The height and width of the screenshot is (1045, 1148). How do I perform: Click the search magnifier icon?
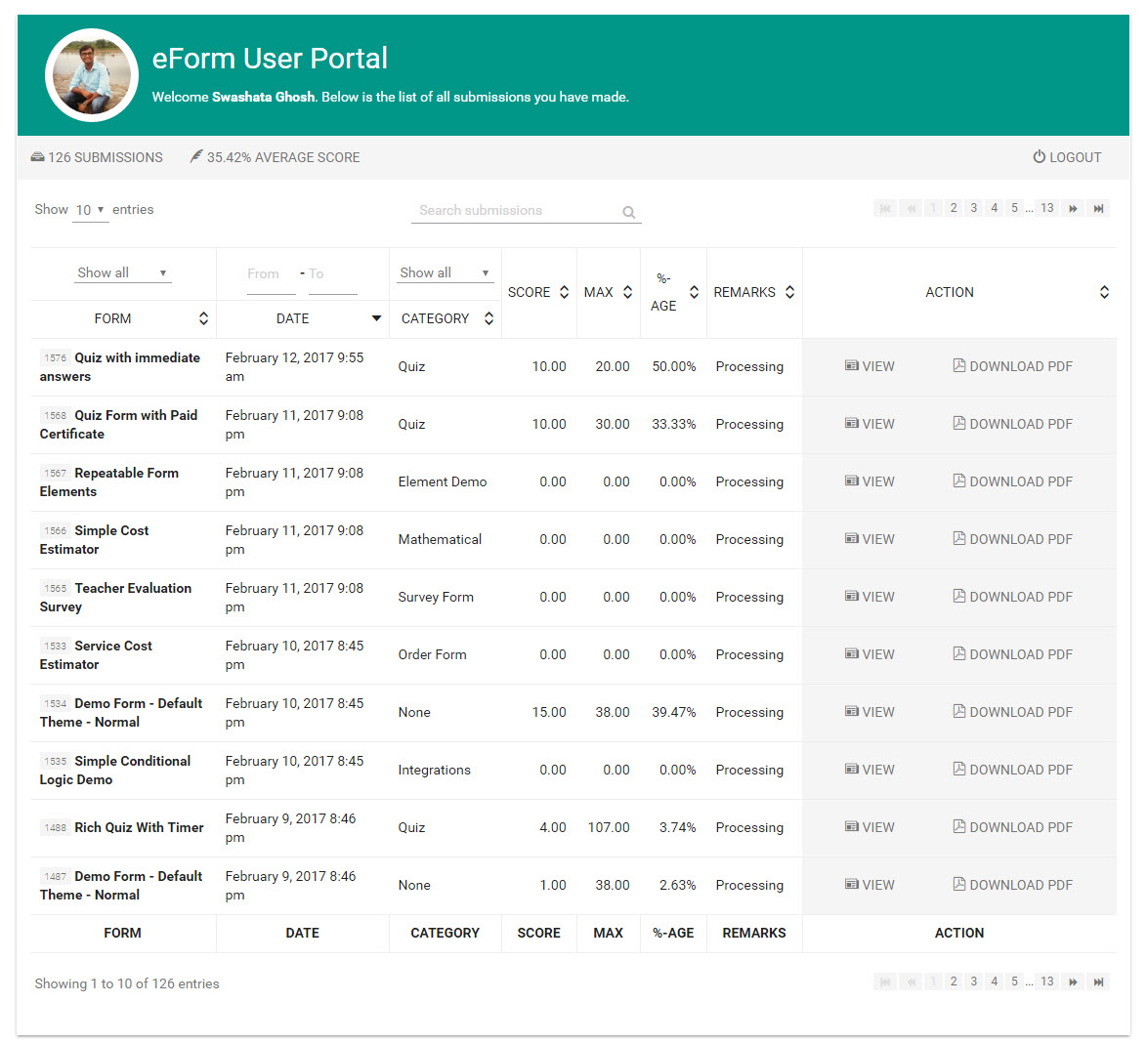(628, 212)
